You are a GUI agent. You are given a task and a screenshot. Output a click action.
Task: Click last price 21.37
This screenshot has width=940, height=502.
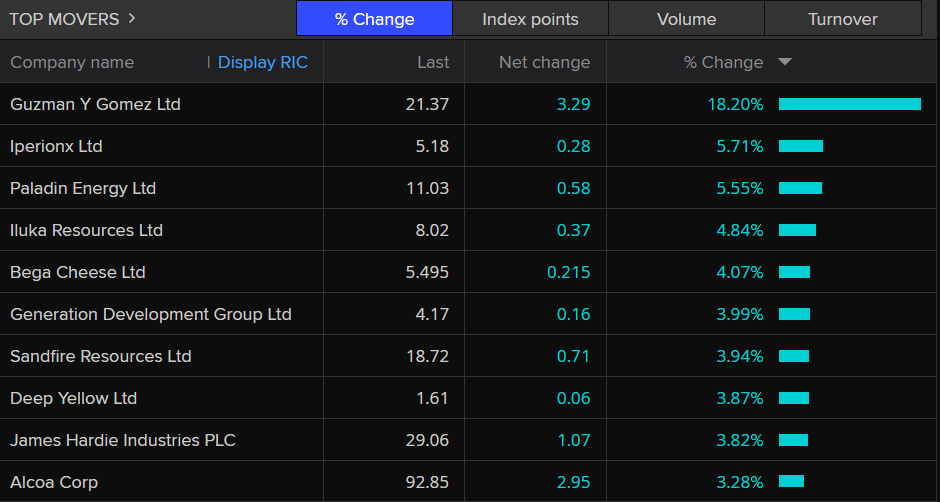pyautogui.click(x=427, y=104)
